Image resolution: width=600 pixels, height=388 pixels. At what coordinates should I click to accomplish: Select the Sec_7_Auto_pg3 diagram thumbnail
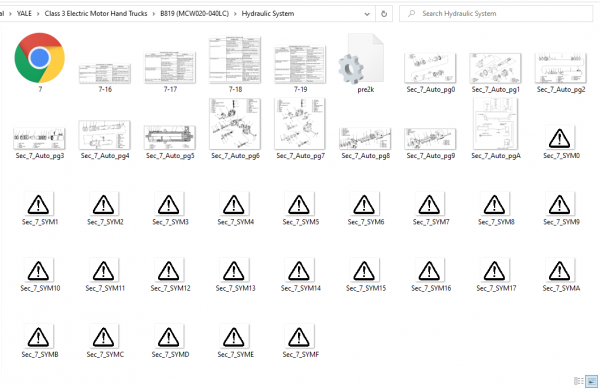pyautogui.click(x=39, y=139)
